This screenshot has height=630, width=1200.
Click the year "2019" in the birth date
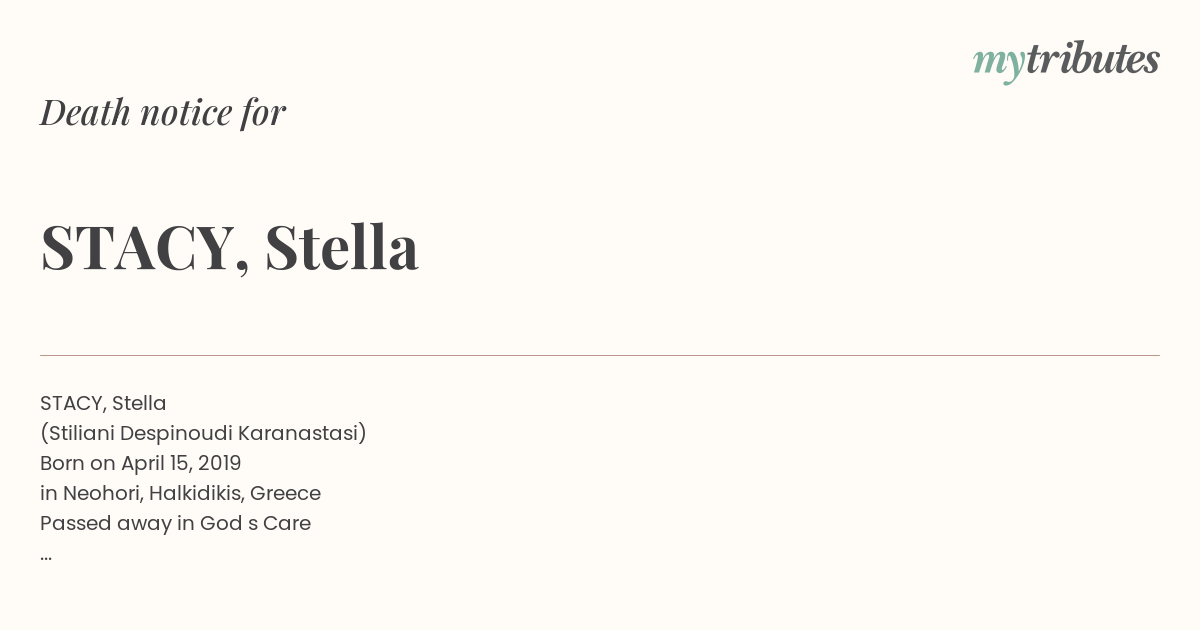click(x=219, y=463)
